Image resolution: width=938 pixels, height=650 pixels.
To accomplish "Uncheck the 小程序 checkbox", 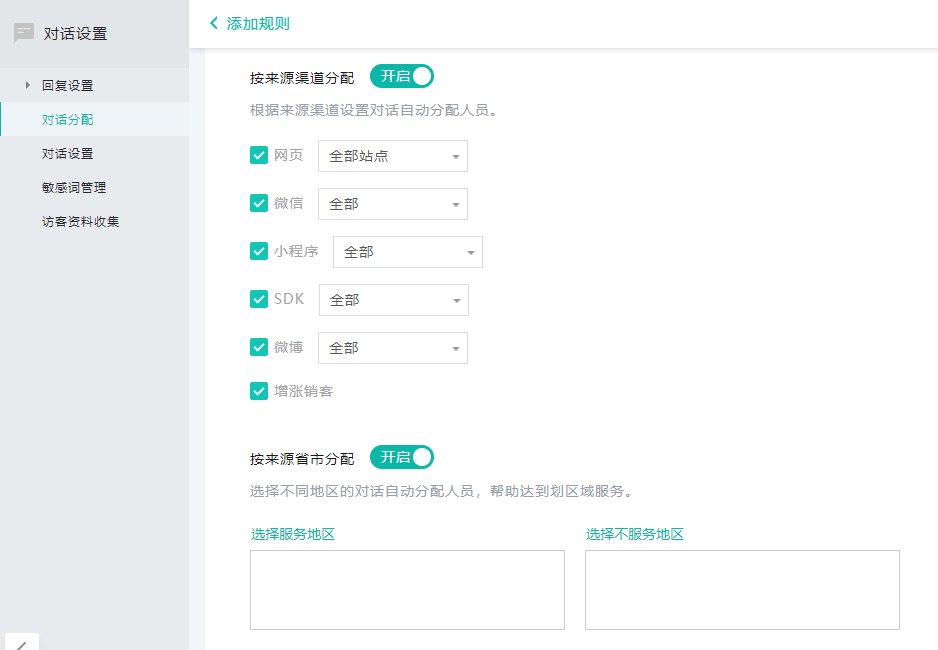I will 259,251.
